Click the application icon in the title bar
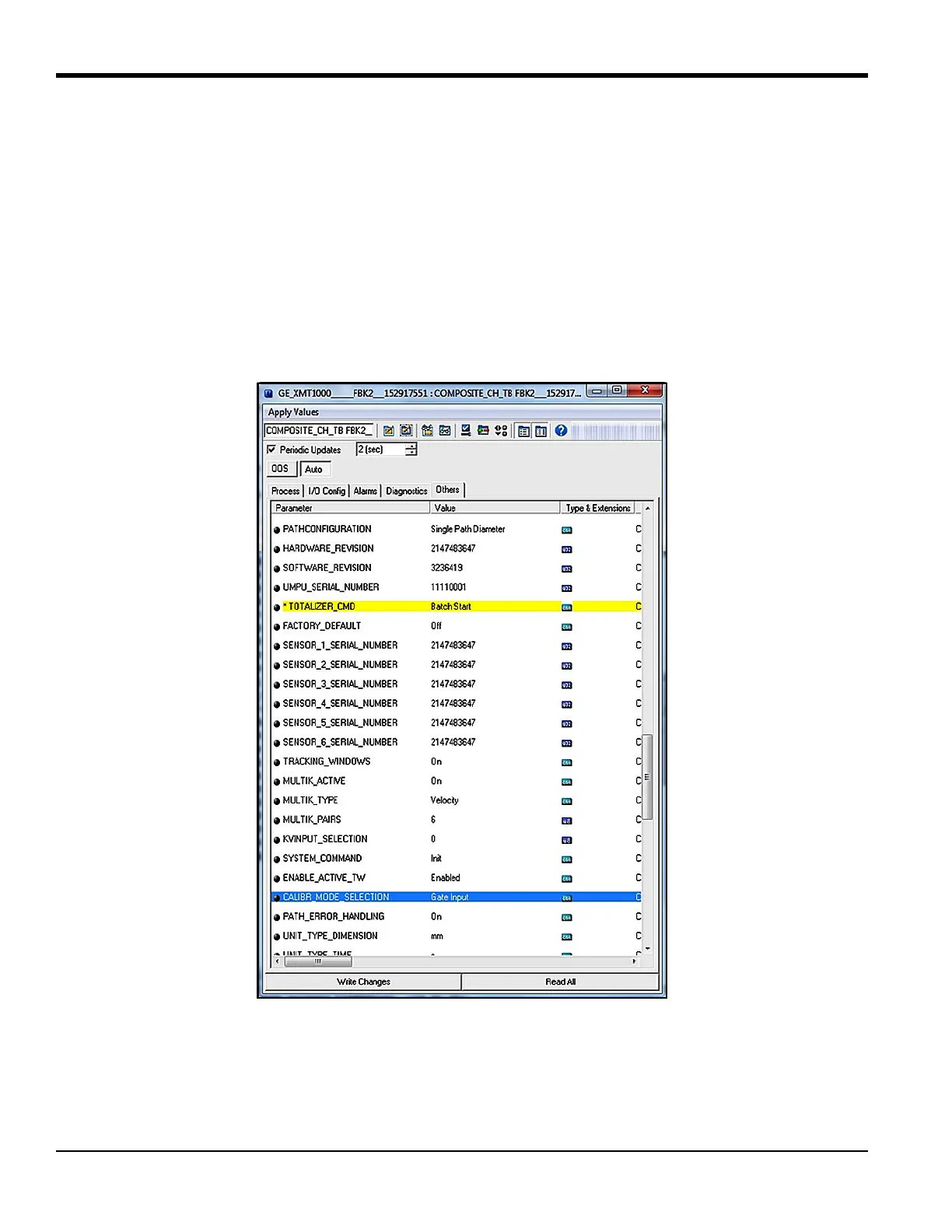Viewport: 952px width, 1232px height. [x=268, y=393]
